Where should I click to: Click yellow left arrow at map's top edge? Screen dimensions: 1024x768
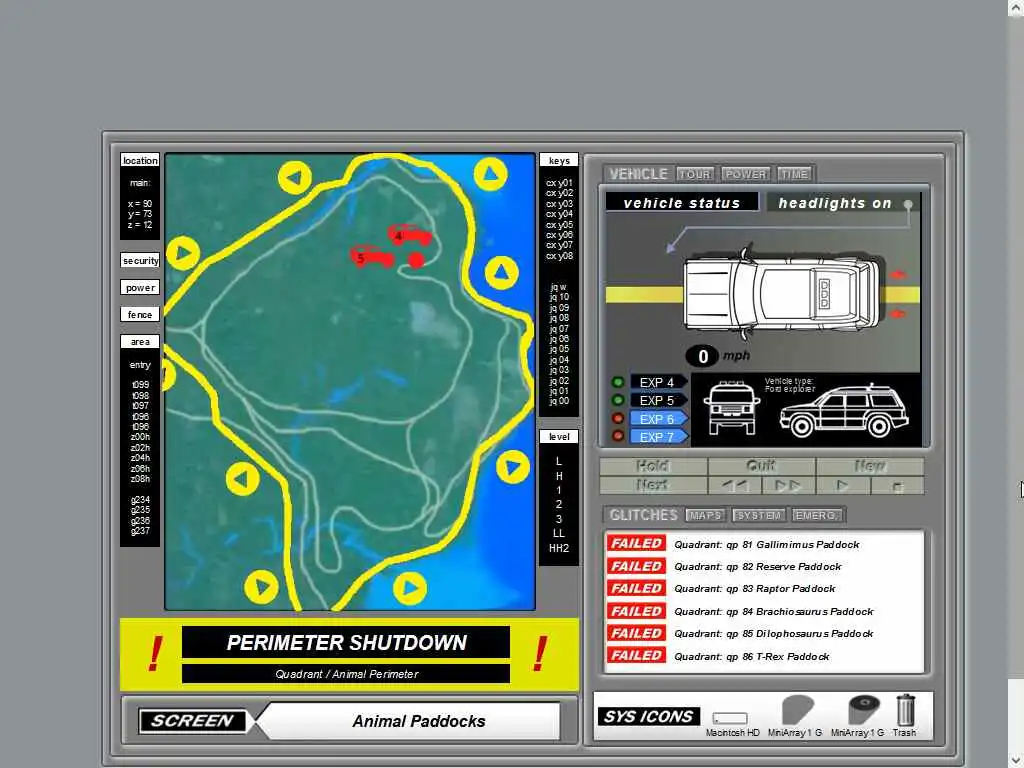295,177
